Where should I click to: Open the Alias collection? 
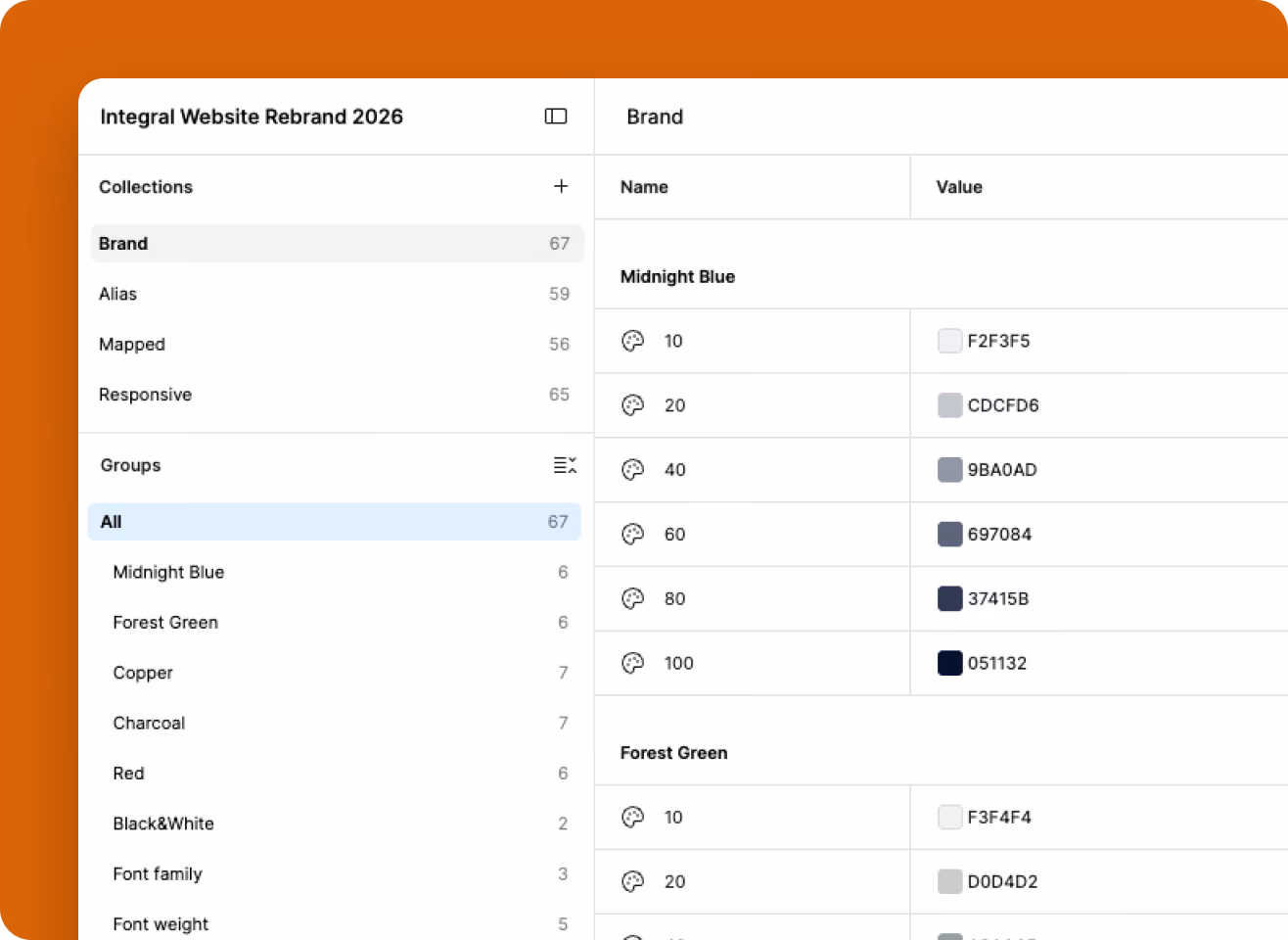(x=337, y=294)
